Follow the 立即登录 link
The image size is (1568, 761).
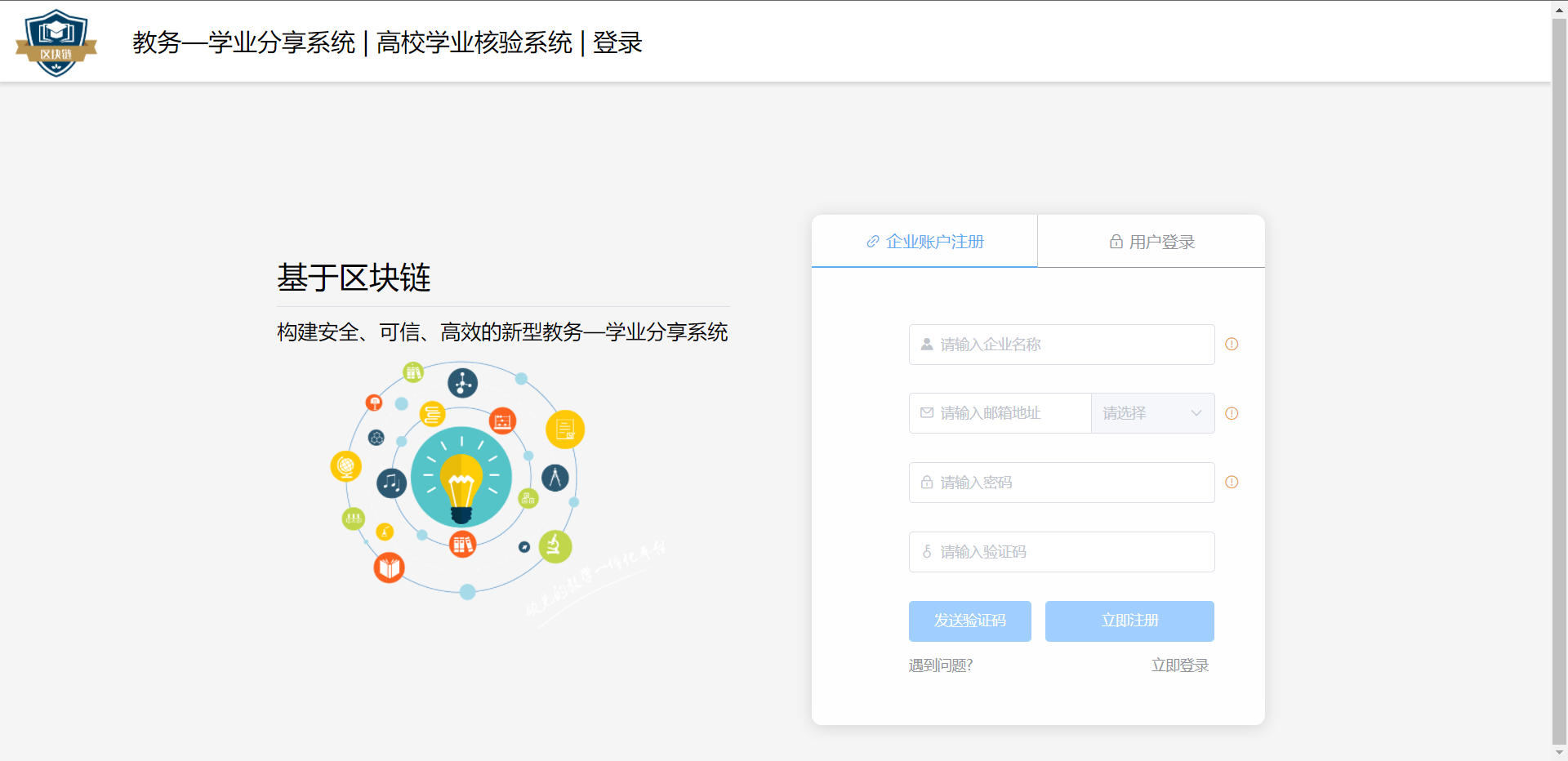pos(1179,665)
